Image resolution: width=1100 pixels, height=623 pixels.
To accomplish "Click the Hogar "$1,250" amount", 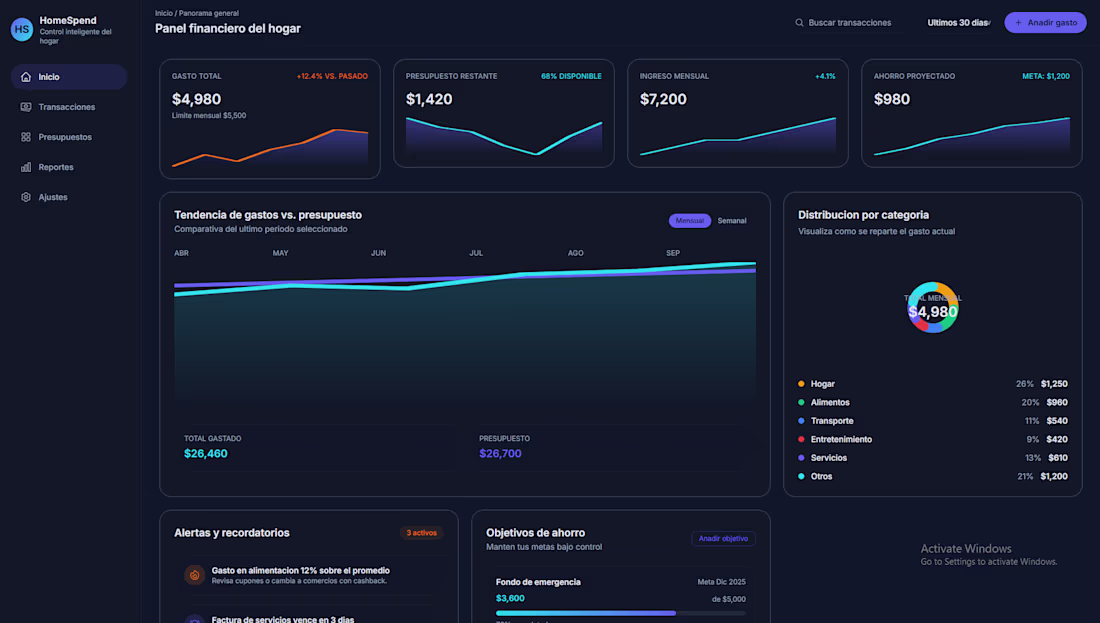I will (x=1054, y=384).
